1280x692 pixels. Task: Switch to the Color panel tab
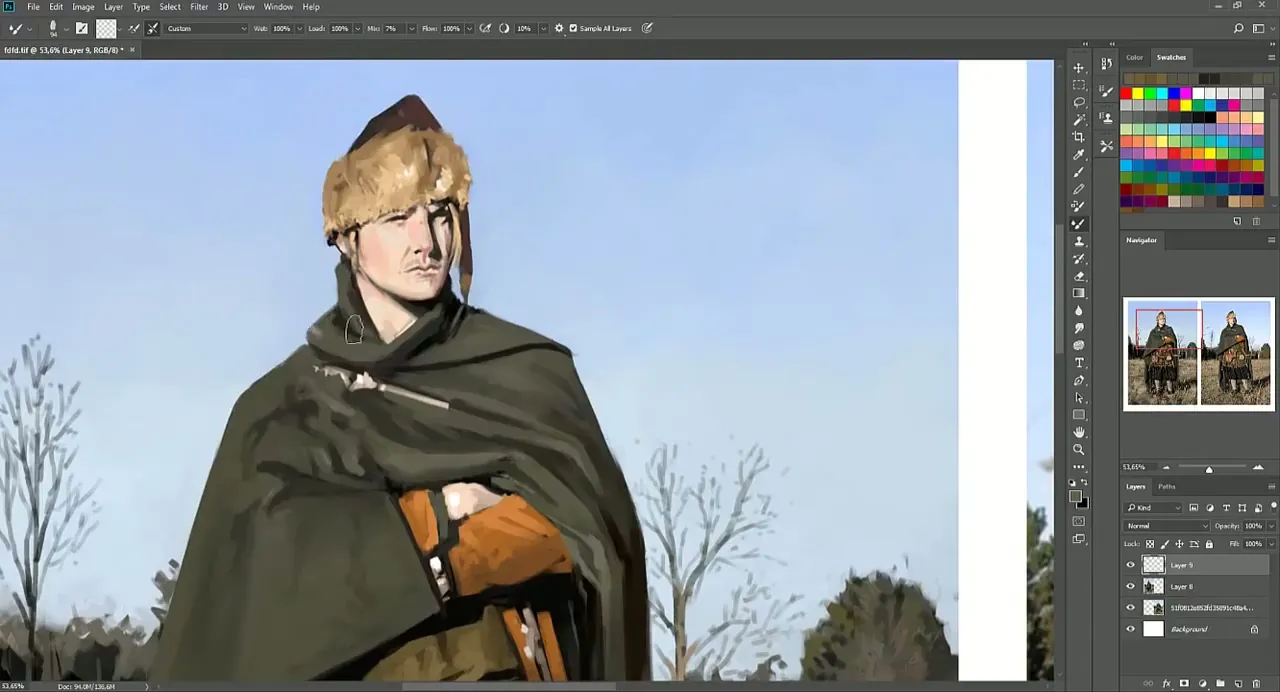point(1134,57)
